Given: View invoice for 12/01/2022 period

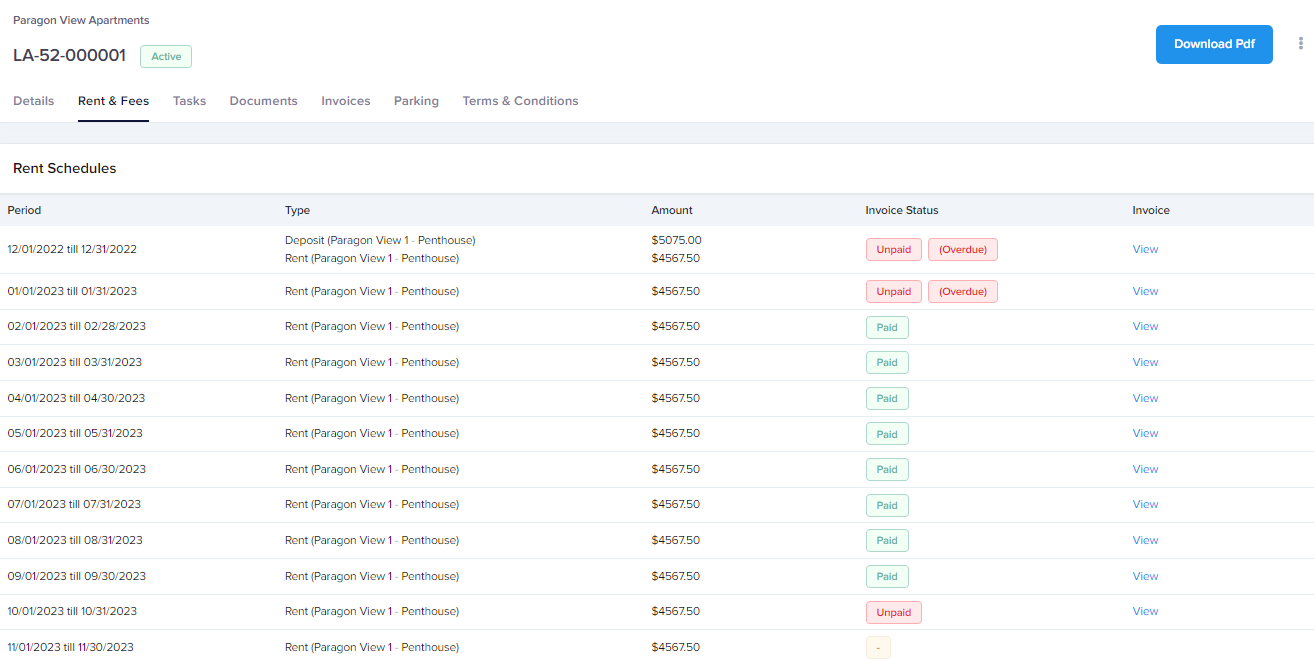Looking at the screenshot, I should coord(1145,249).
